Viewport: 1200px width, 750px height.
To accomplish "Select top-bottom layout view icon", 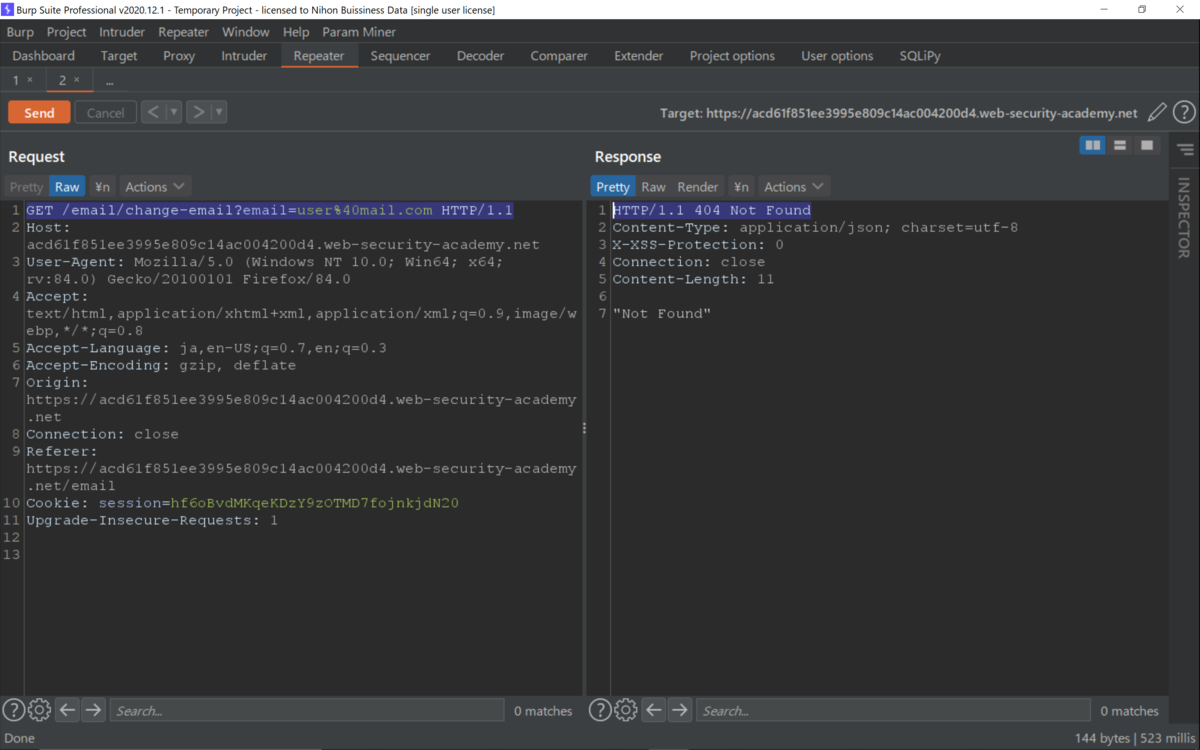I will [x=1120, y=146].
